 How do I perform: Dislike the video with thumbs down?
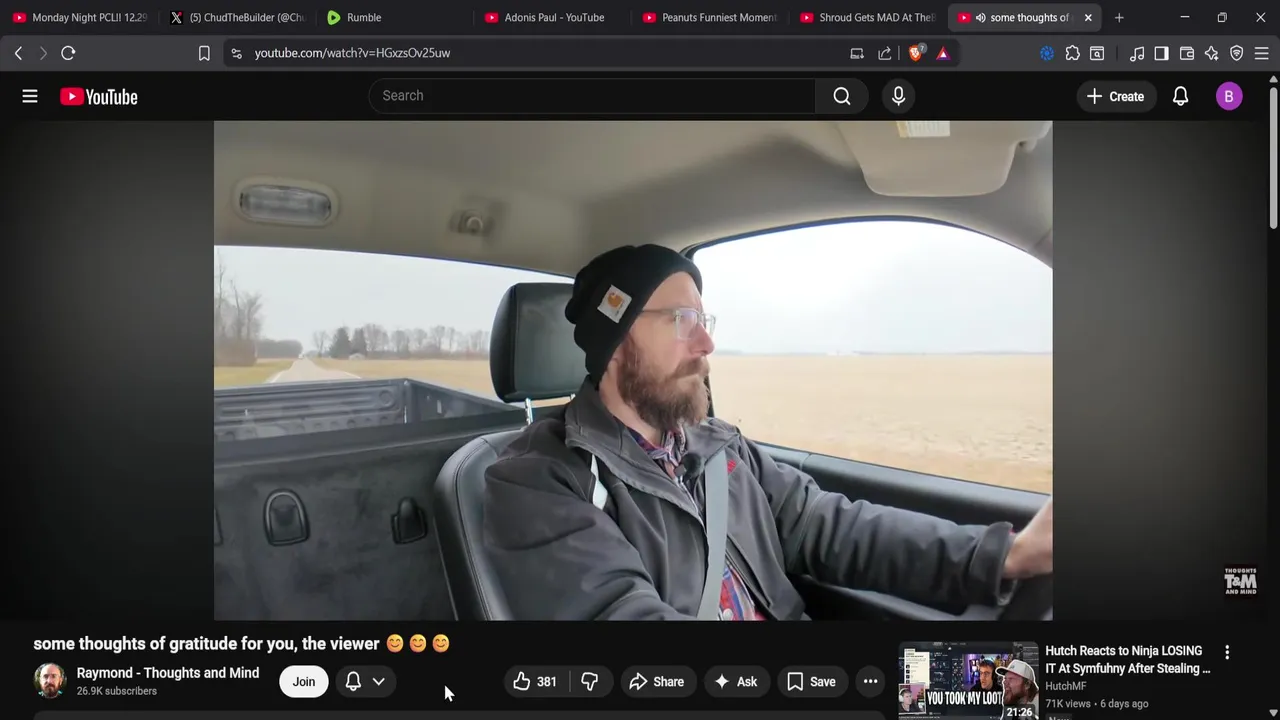point(590,682)
